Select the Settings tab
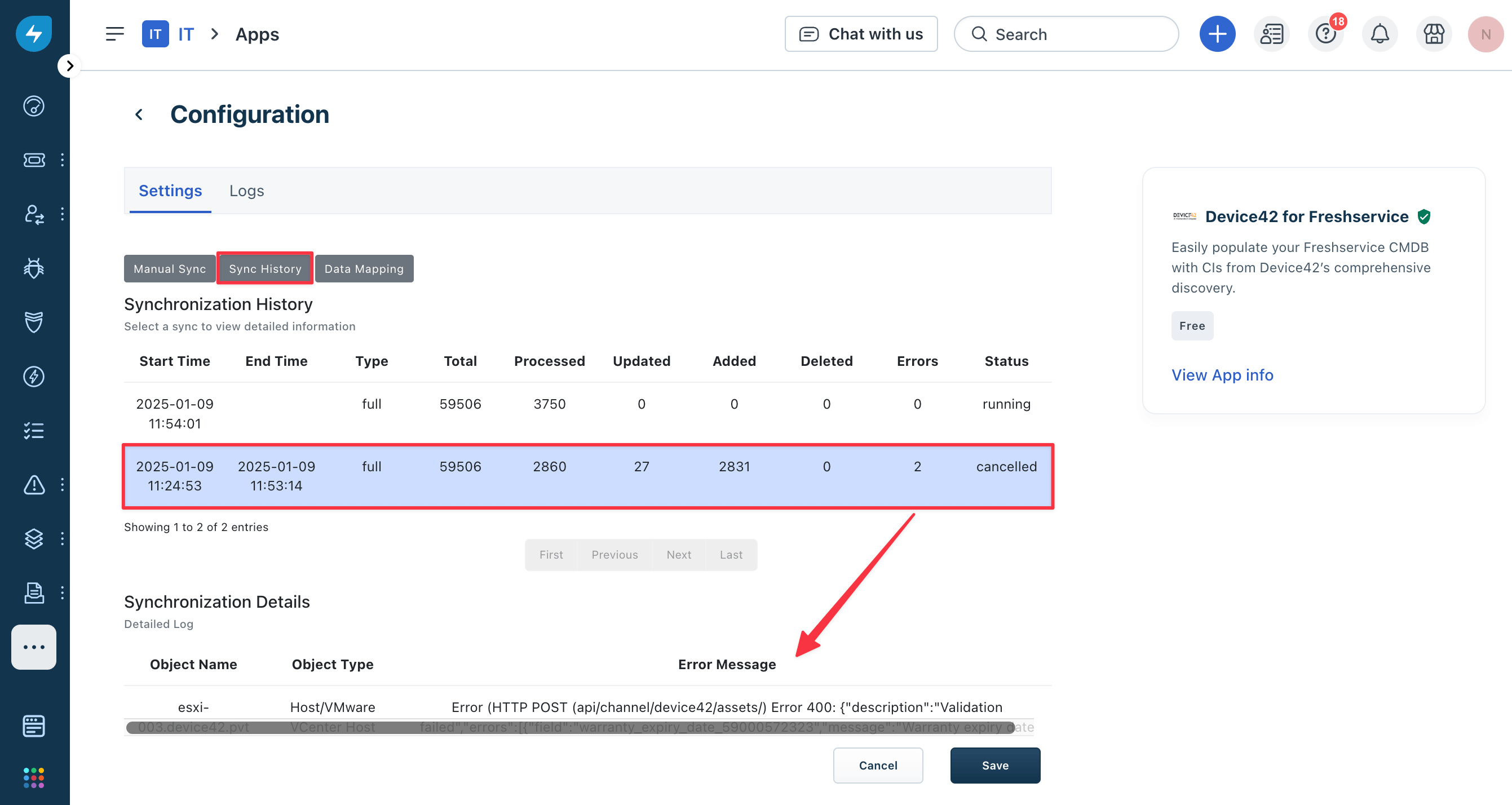The width and height of the screenshot is (1512, 805). point(170,190)
